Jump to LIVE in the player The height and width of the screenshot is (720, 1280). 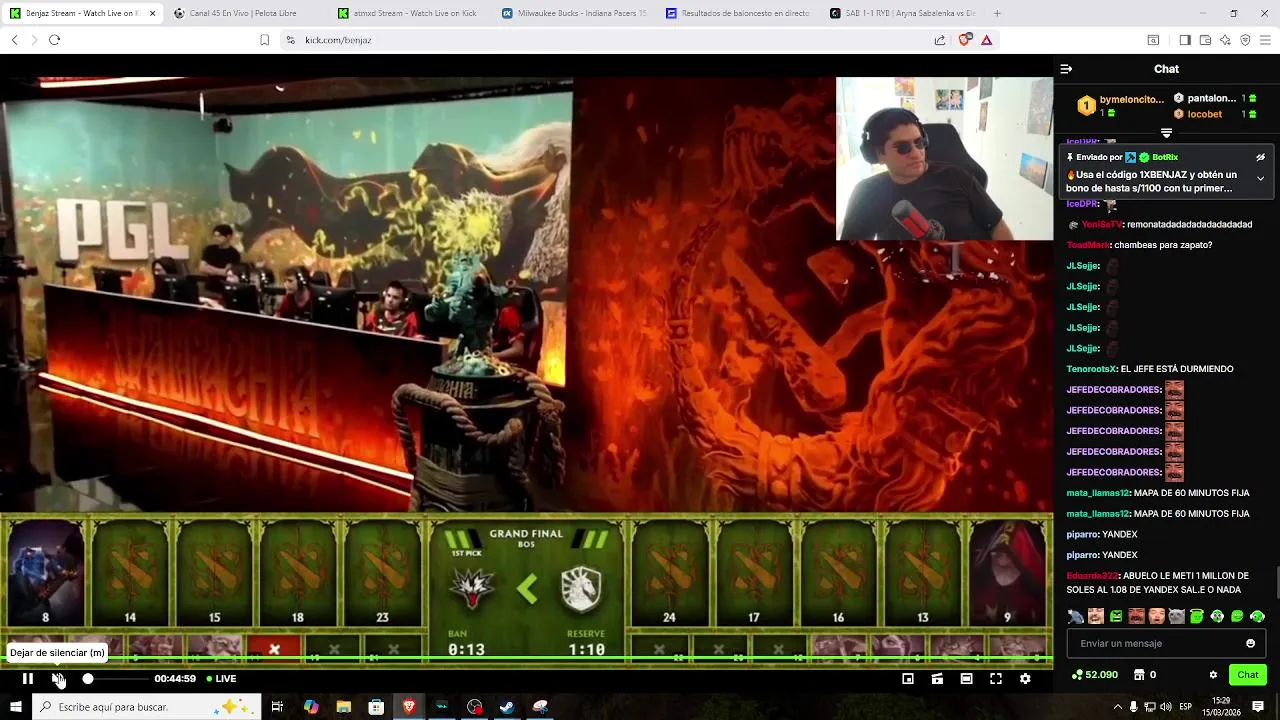pyautogui.click(x=221, y=679)
